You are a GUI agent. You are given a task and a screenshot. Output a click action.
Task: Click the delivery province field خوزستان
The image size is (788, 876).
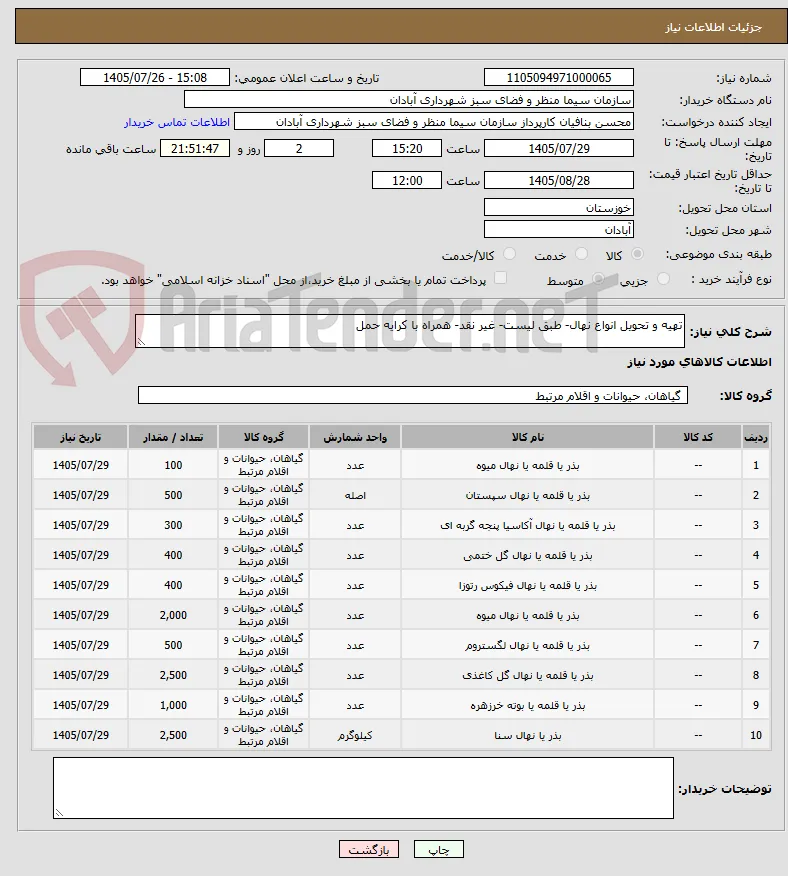559,207
